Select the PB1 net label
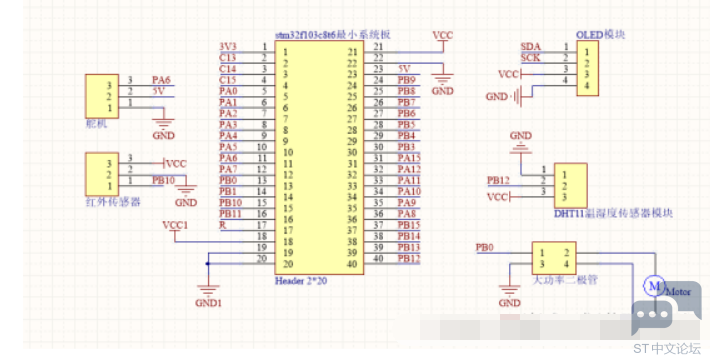 click(228, 192)
